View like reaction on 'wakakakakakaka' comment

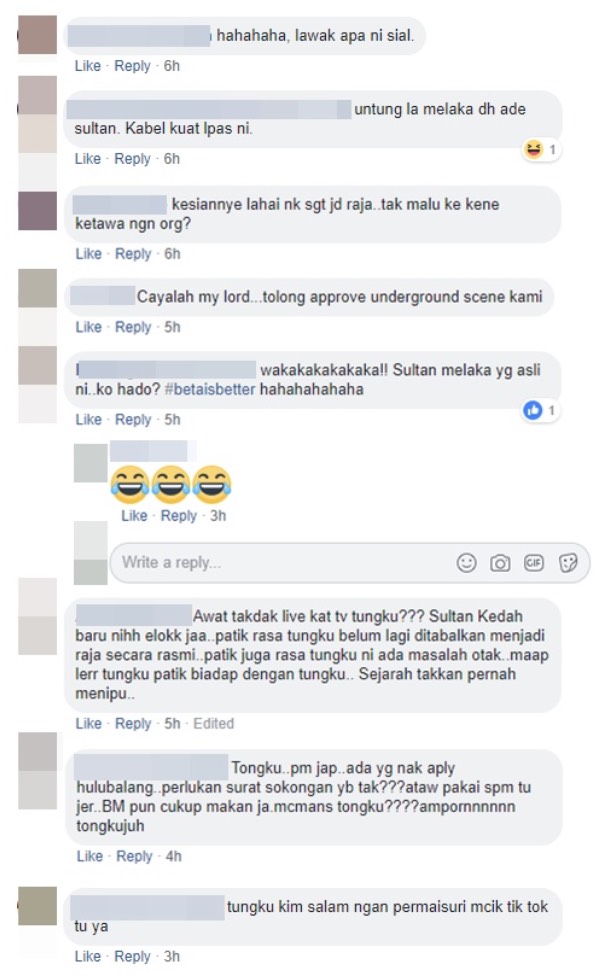pyautogui.click(x=541, y=410)
